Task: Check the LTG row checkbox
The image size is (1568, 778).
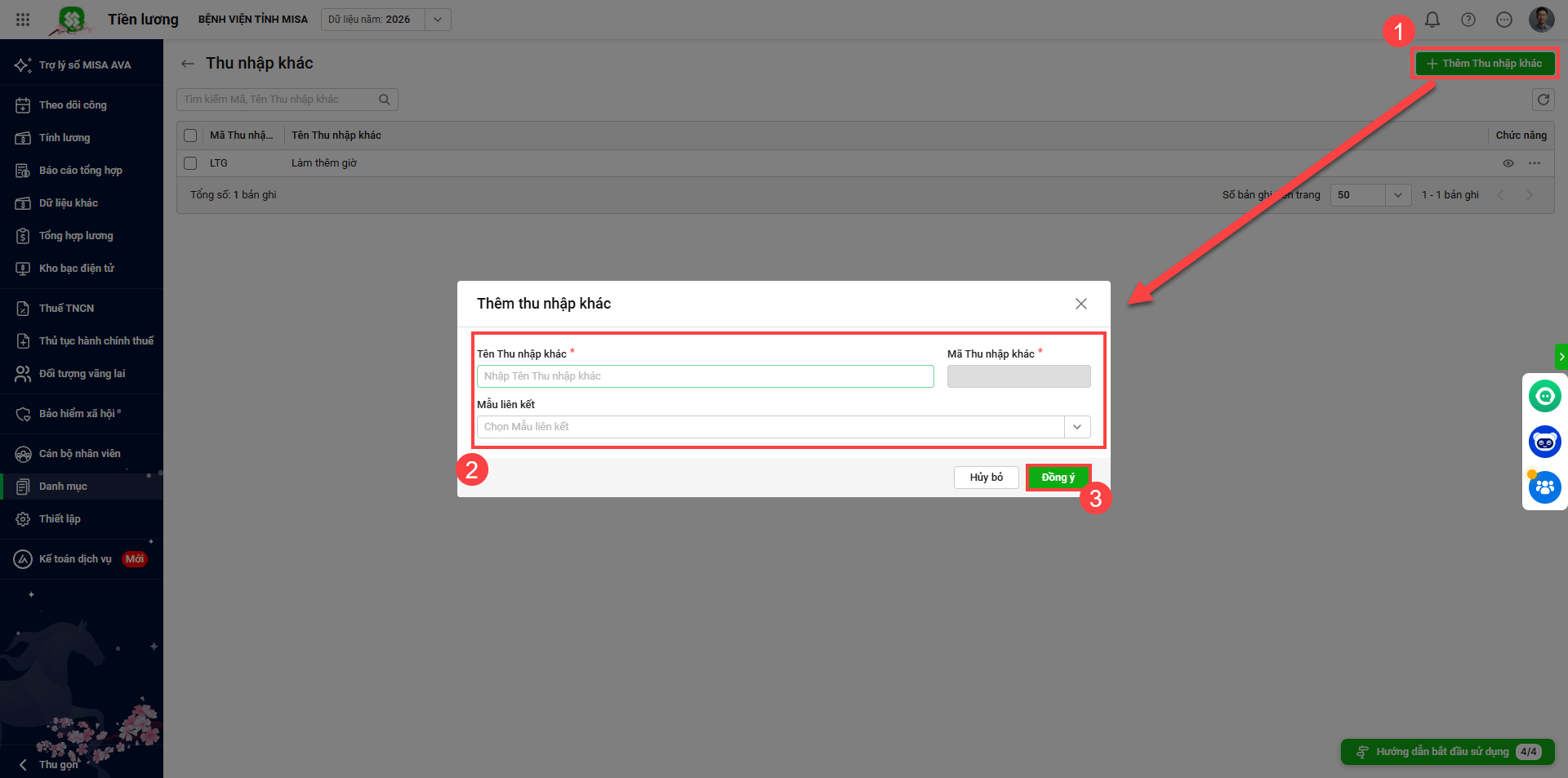Action: pyautogui.click(x=190, y=163)
